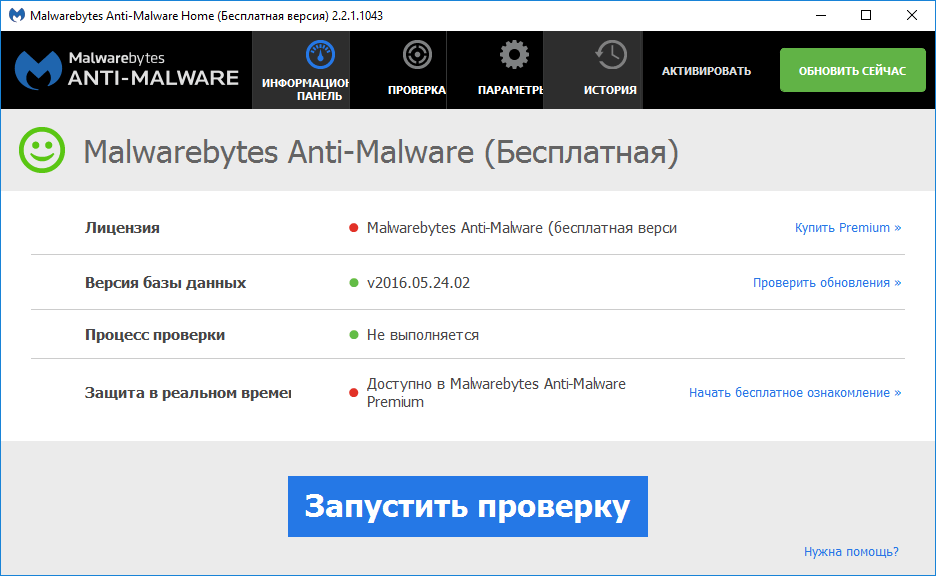Screen dimensions: 936x576
Task: Click Проверить обновления link
Action: 826,281
